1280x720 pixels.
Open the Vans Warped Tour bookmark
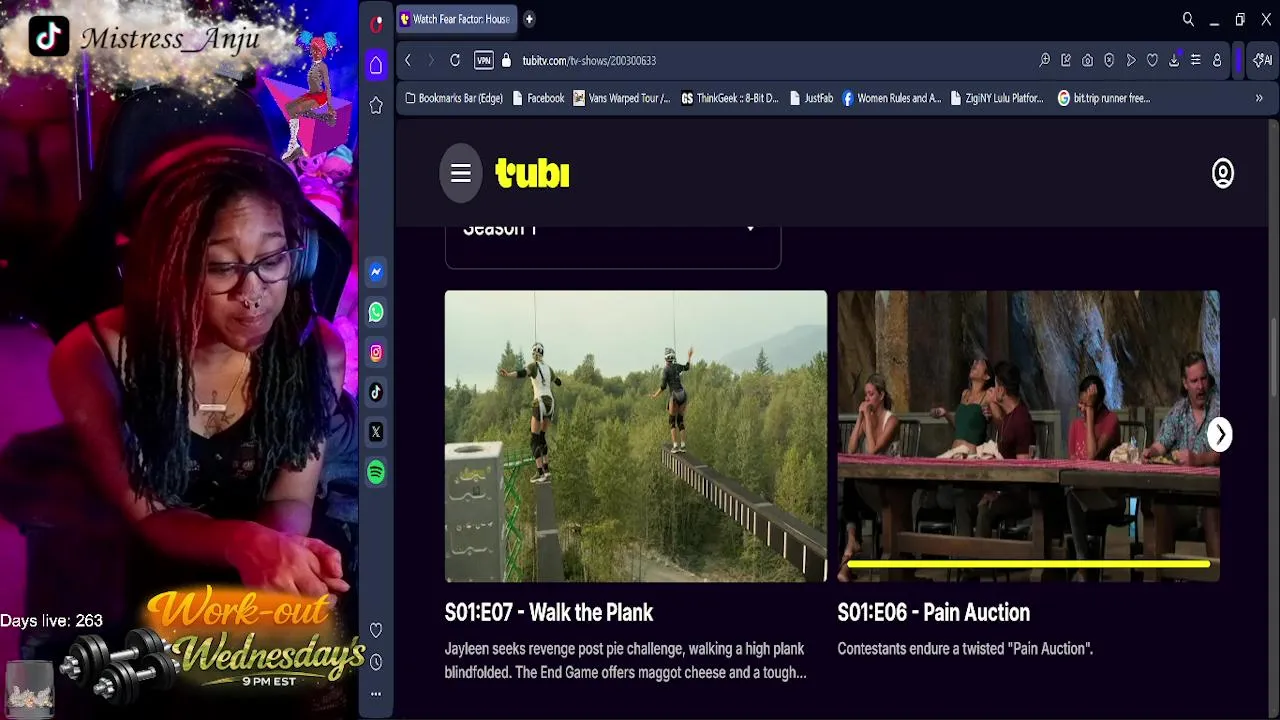[622, 98]
